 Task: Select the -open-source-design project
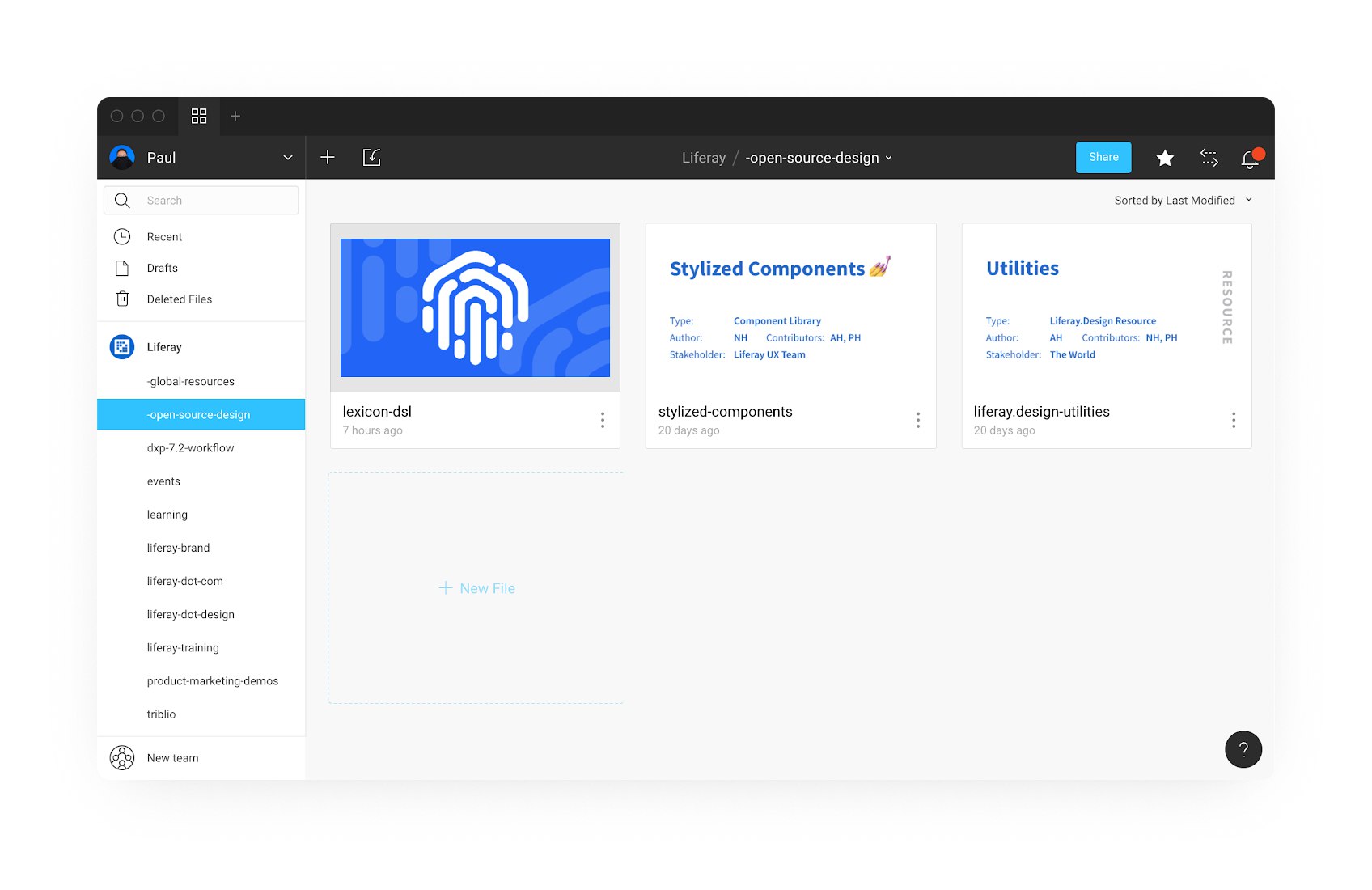click(201, 414)
